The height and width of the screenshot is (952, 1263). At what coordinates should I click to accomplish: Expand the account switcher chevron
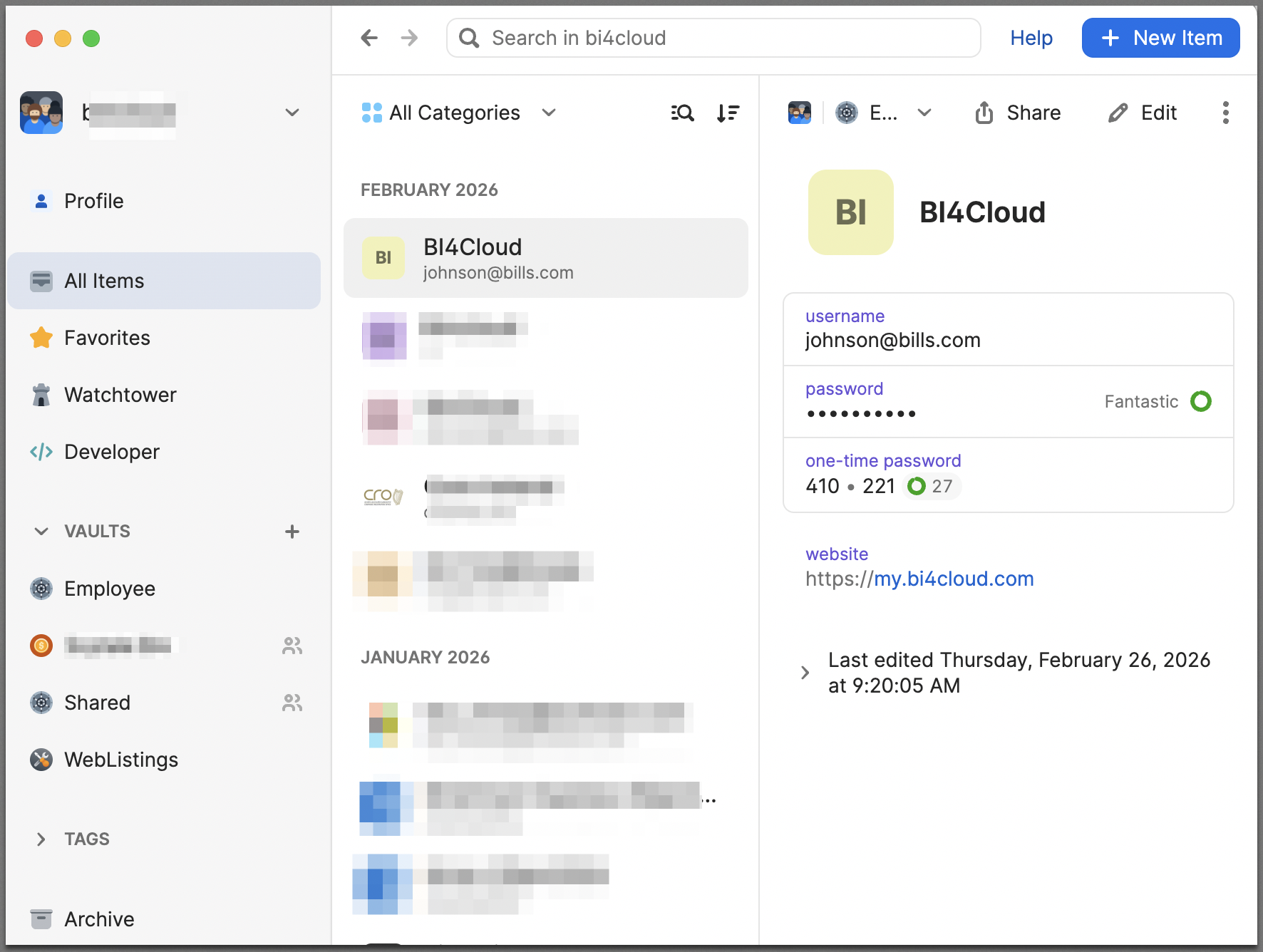pyautogui.click(x=292, y=113)
